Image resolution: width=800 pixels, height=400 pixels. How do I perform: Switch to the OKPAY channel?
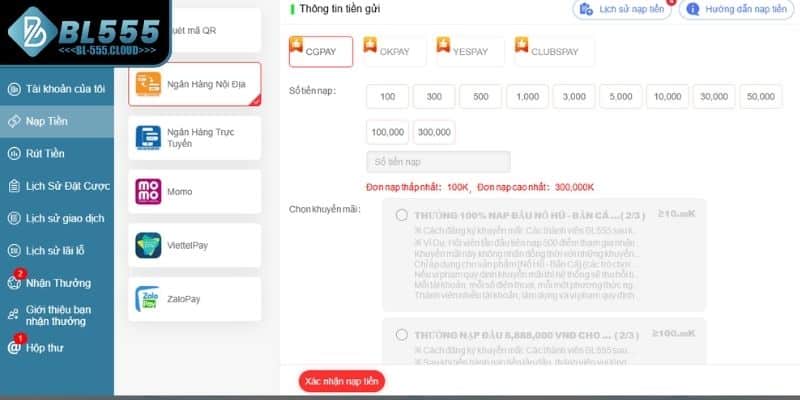394,52
